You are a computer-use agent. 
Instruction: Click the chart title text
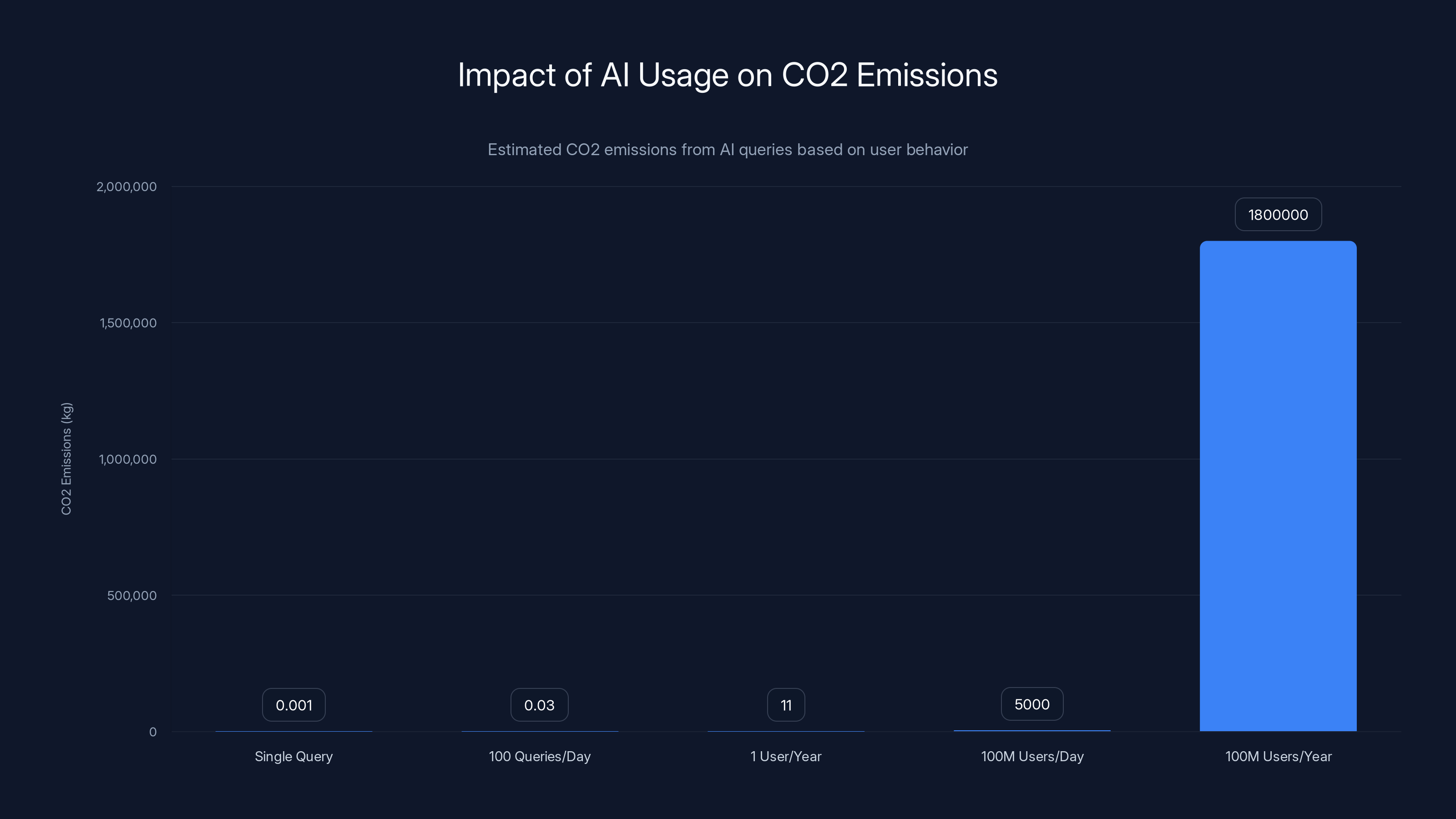tap(728, 74)
